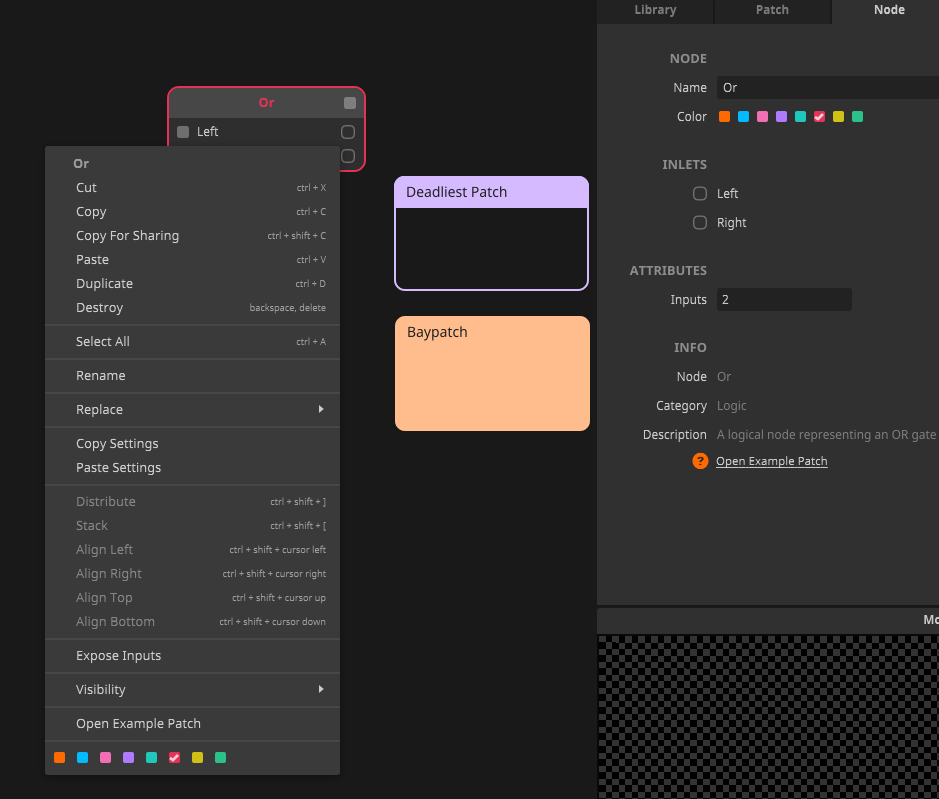
Task: Choose the green swatch in the context menu
Action: (x=220, y=758)
